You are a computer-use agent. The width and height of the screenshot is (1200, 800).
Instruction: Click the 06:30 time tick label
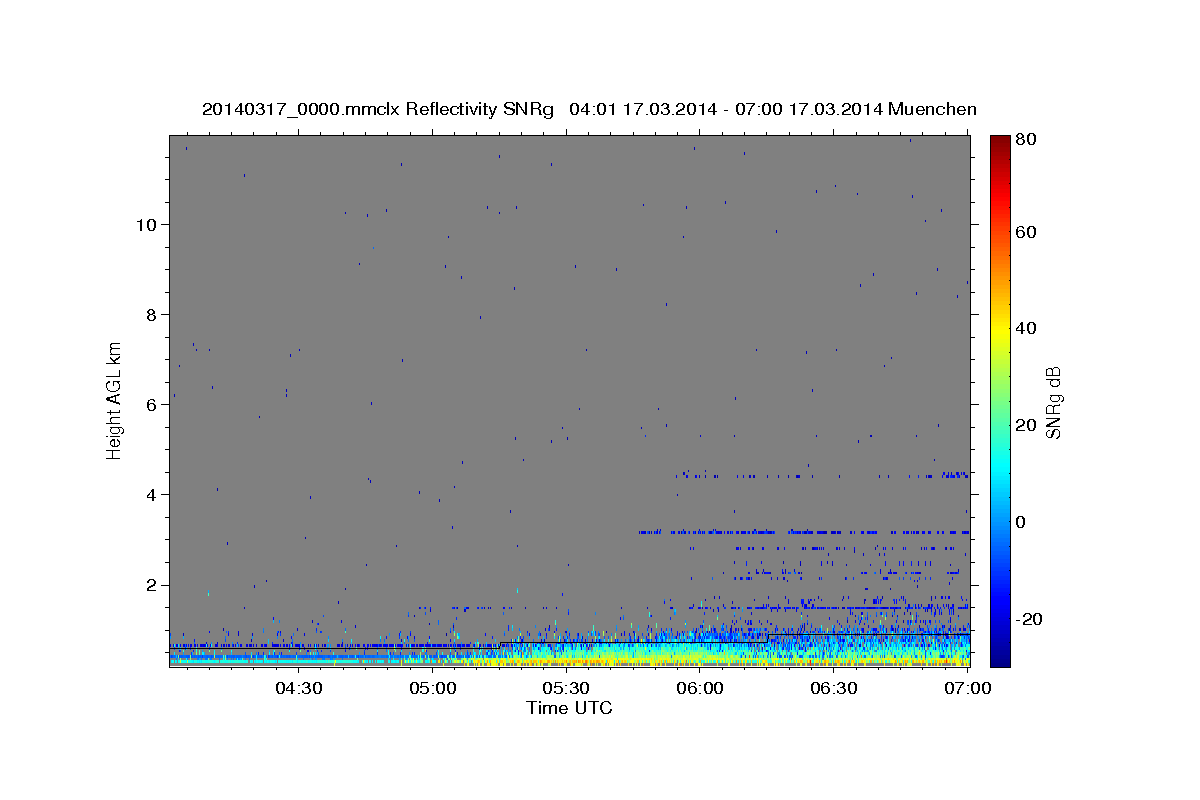[834, 688]
